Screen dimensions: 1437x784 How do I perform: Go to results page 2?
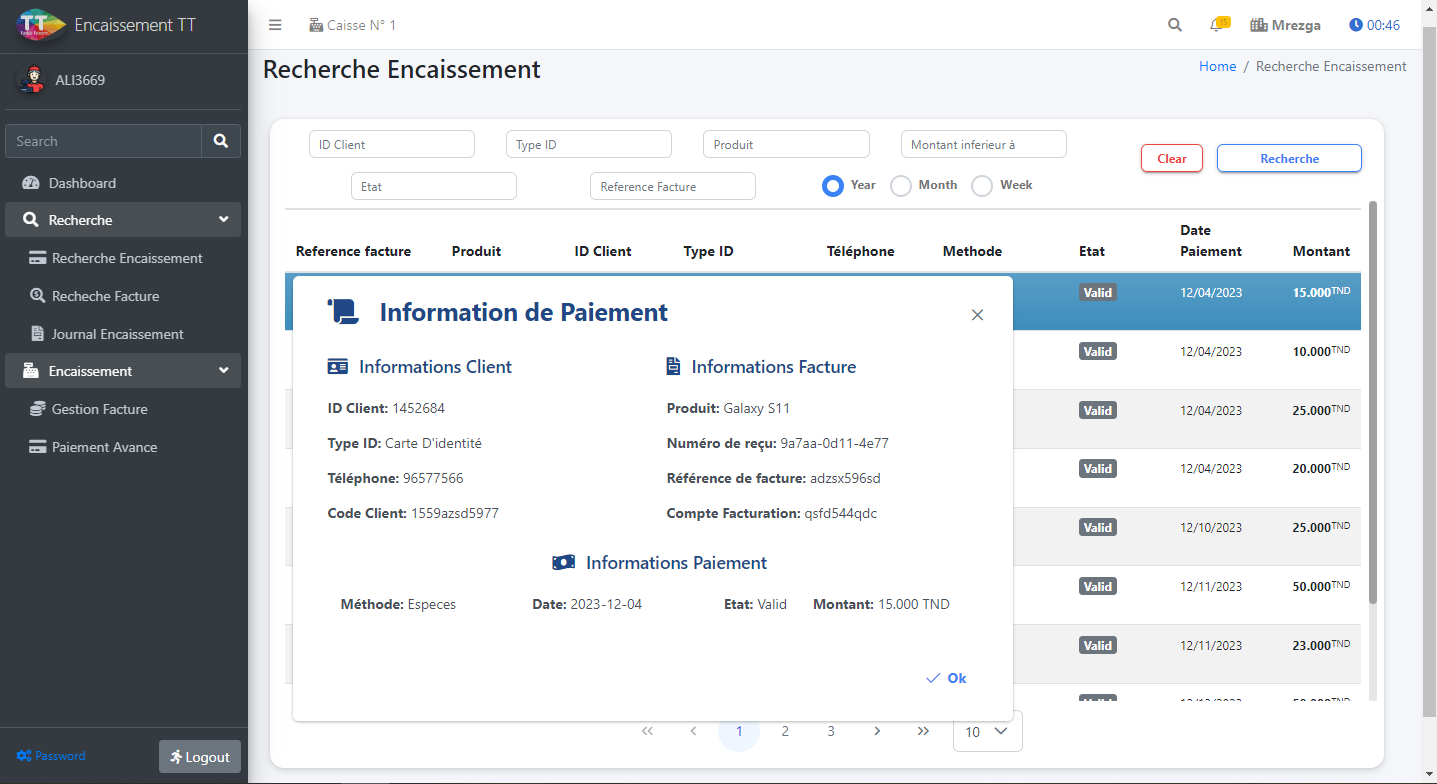click(785, 731)
